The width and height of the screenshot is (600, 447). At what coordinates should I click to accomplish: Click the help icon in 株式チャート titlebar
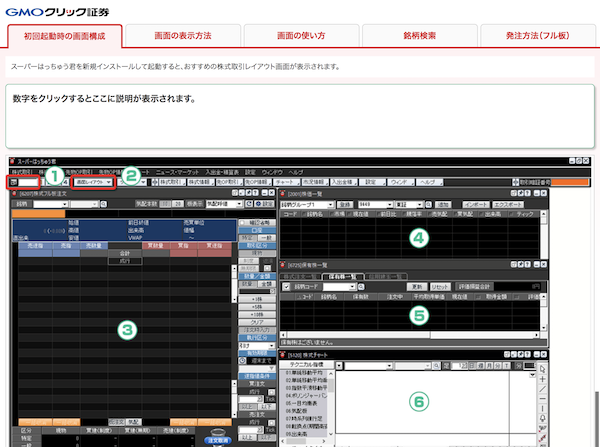click(528, 354)
